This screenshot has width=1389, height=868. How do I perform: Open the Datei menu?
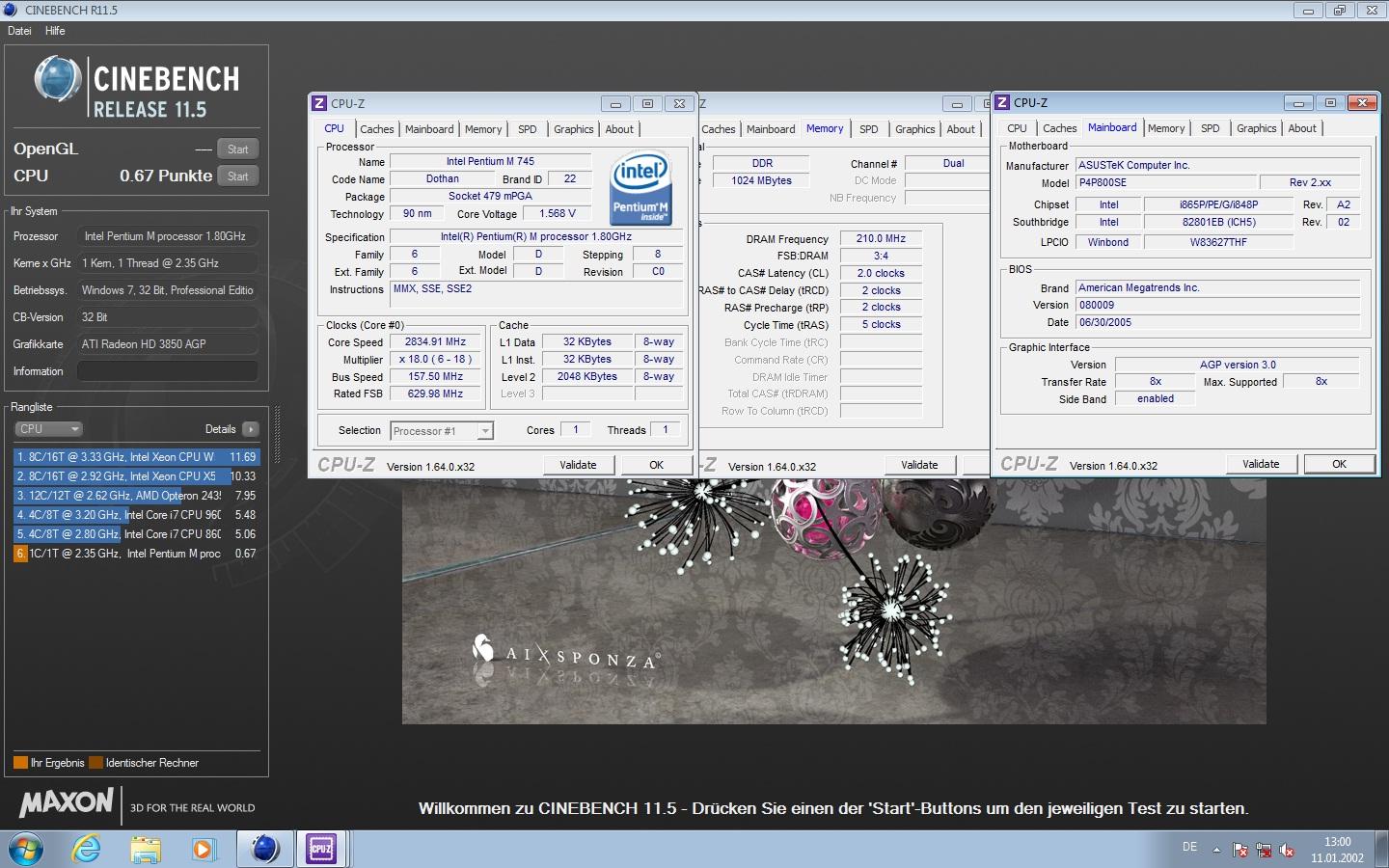click(x=19, y=31)
